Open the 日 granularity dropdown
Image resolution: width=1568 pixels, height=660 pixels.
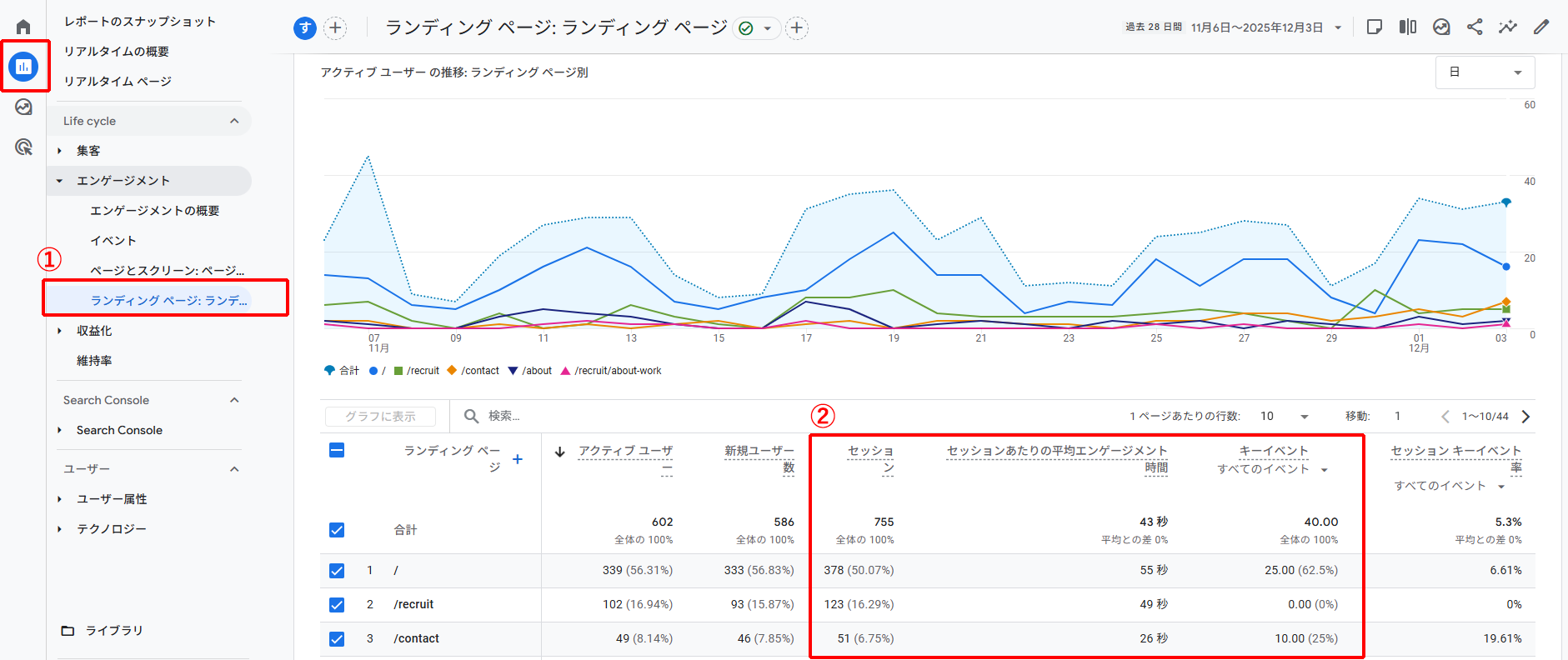coord(1485,72)
